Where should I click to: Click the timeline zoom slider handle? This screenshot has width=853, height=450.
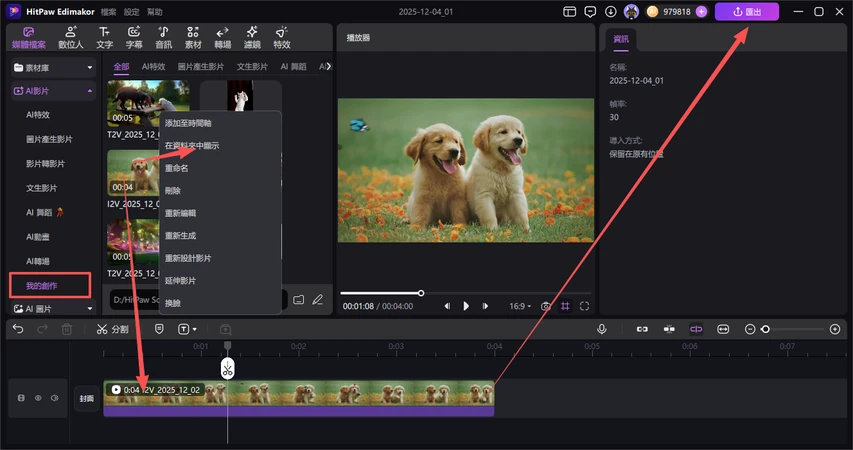(x=765, y=329)
